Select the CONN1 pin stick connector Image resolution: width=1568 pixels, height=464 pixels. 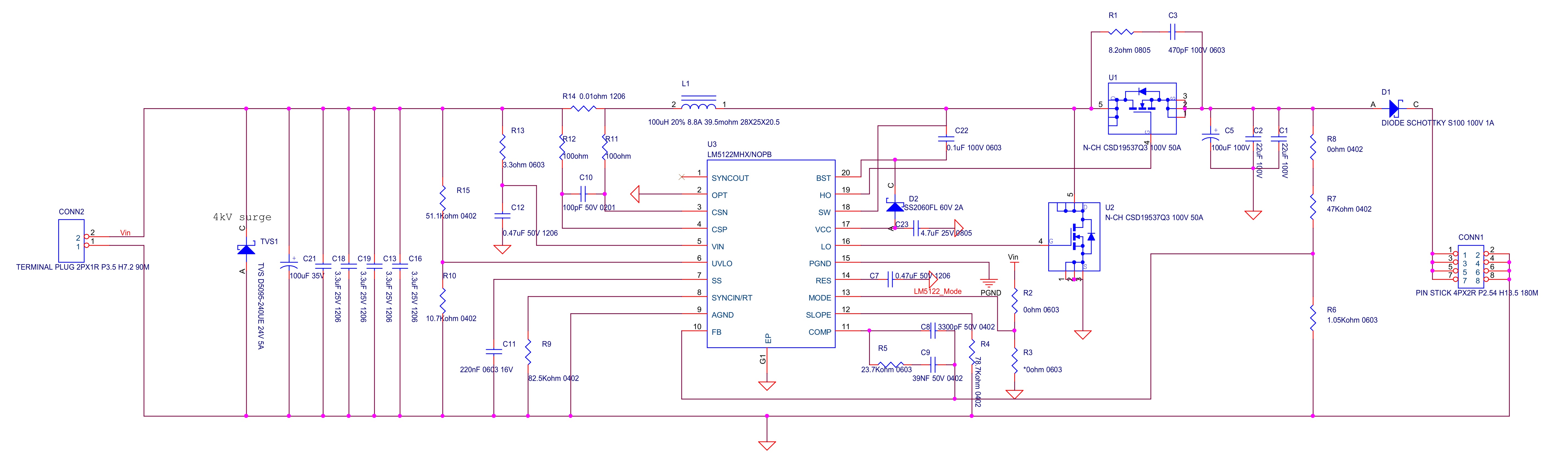click(1471, 266)
